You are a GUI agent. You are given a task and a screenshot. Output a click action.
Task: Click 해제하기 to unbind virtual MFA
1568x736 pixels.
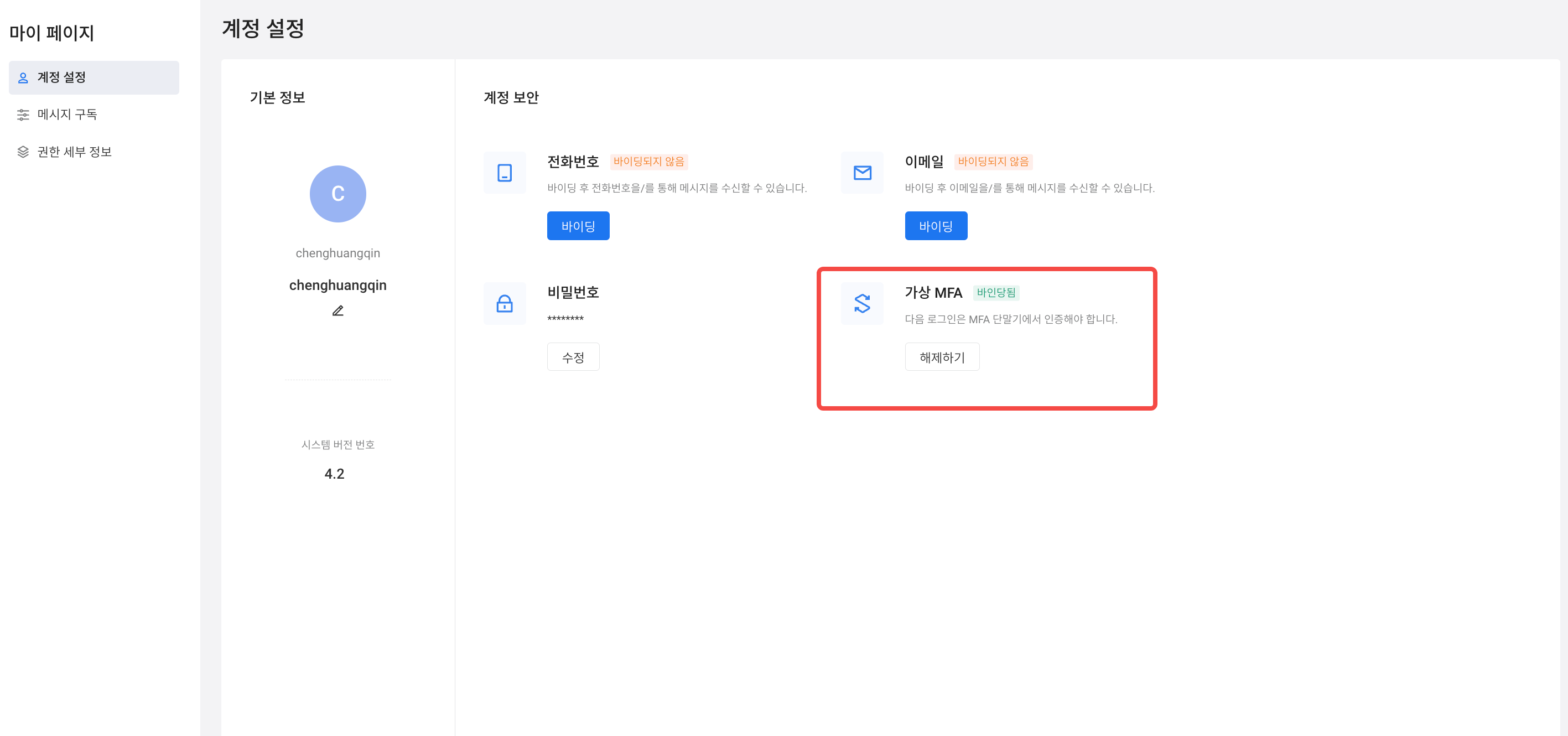click(x=942, y=357)
